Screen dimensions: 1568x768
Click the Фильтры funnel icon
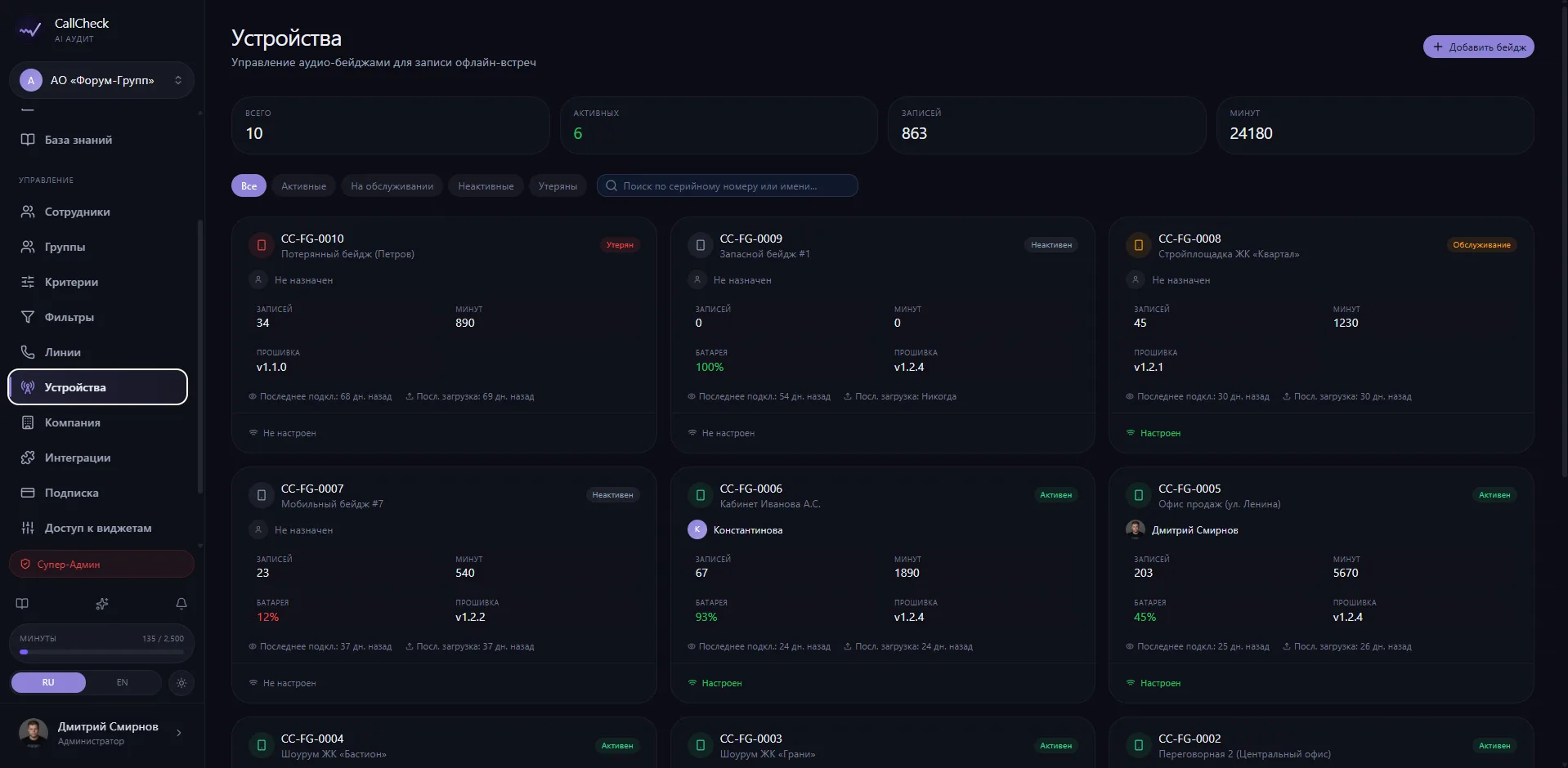point(28,317)
